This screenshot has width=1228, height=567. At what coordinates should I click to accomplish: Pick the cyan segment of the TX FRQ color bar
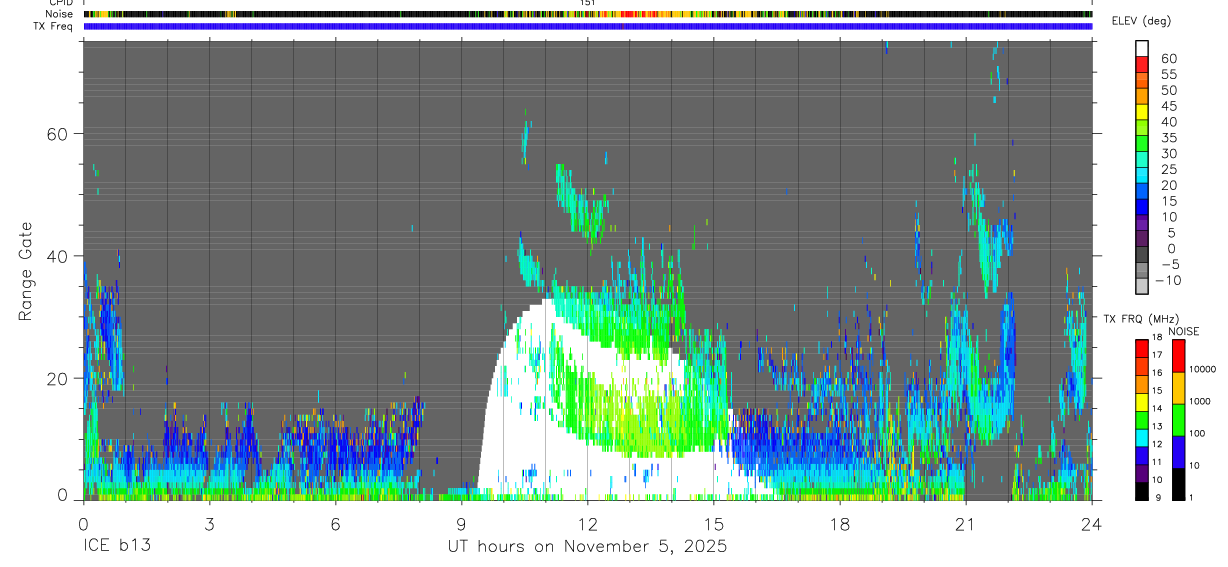[1143, 439]
